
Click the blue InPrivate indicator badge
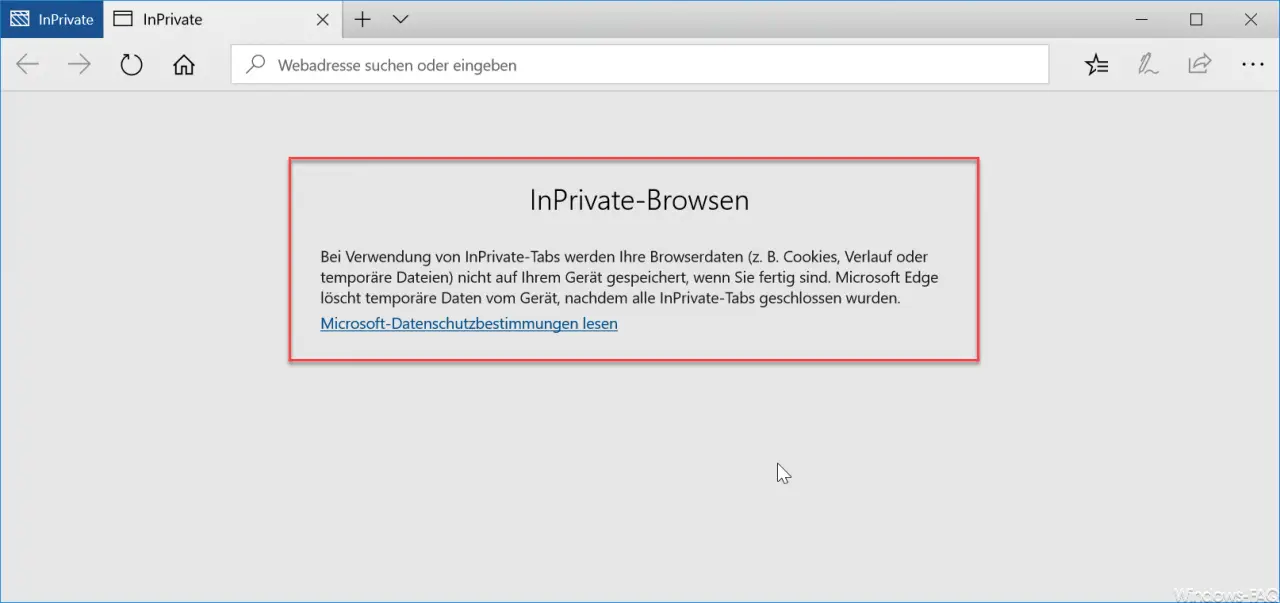click(x=51, y=19)
